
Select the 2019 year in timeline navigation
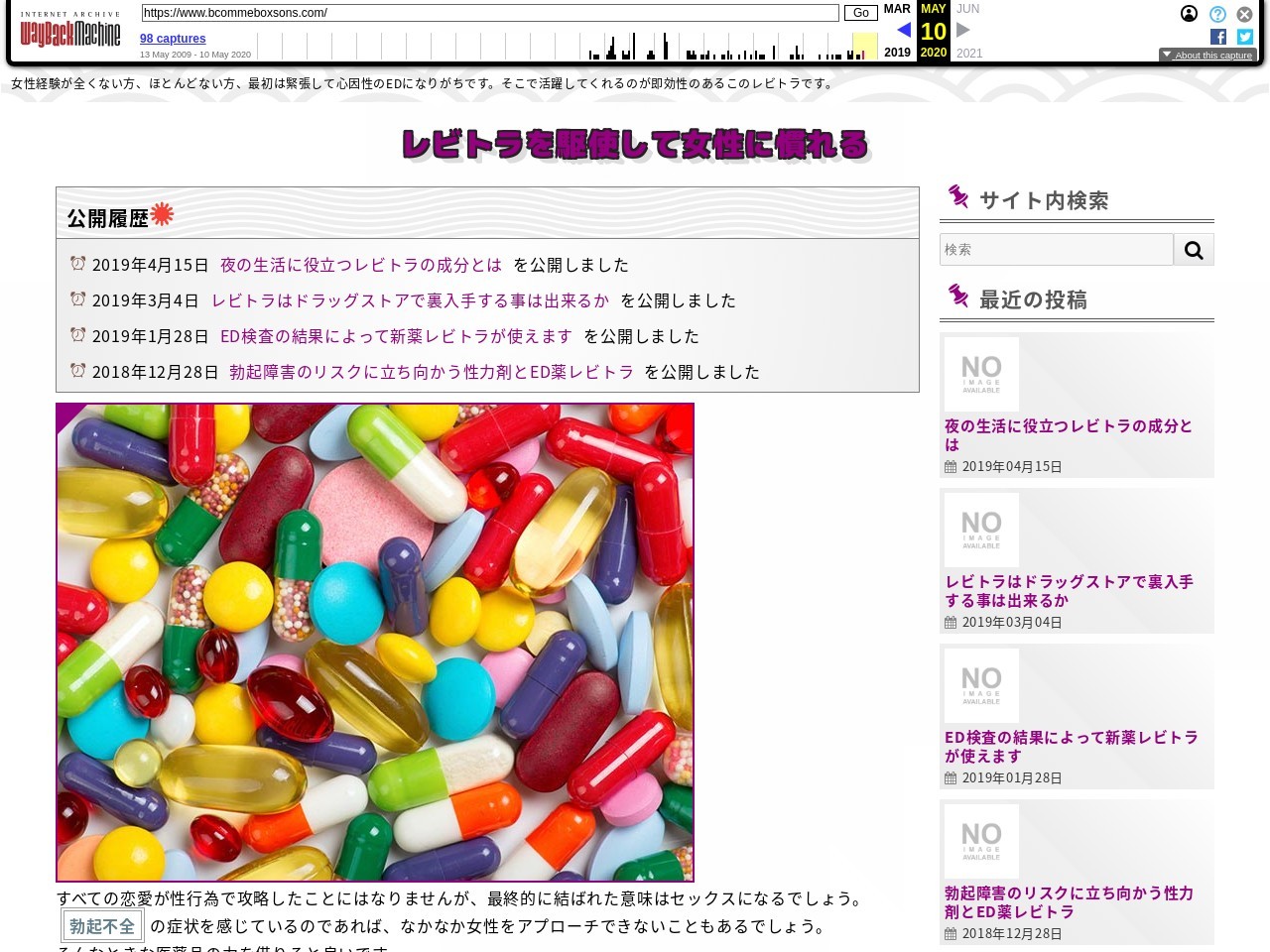coord(897,53)
